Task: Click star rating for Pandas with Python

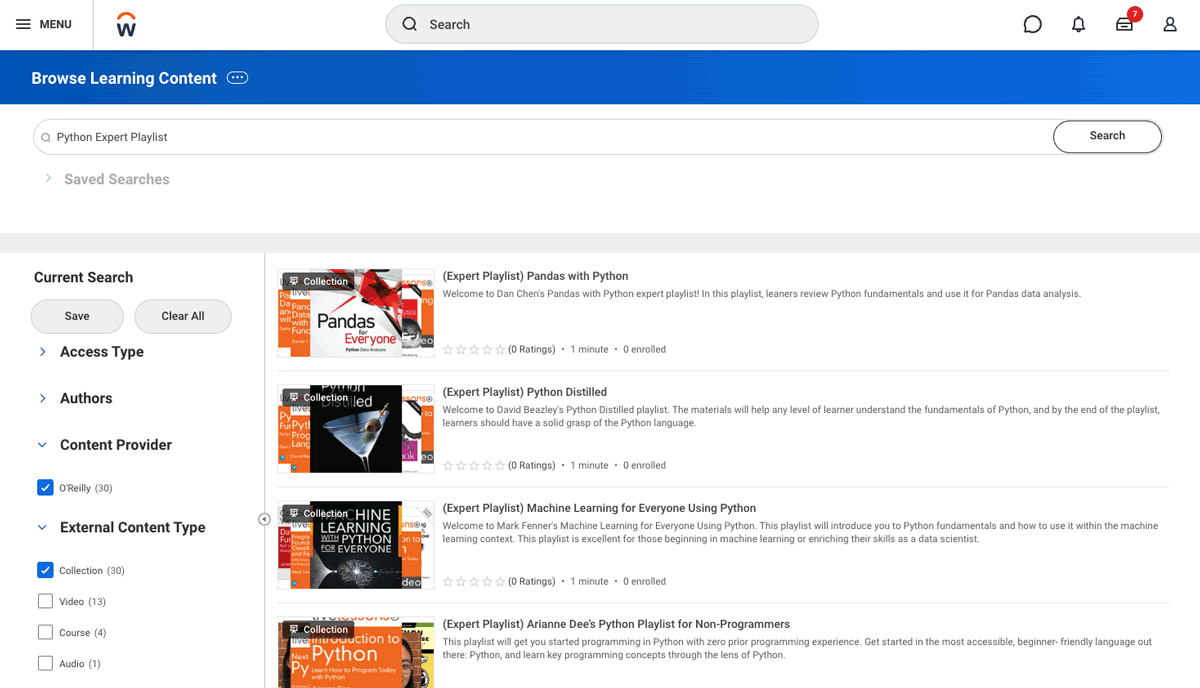Action: [474, 349]
